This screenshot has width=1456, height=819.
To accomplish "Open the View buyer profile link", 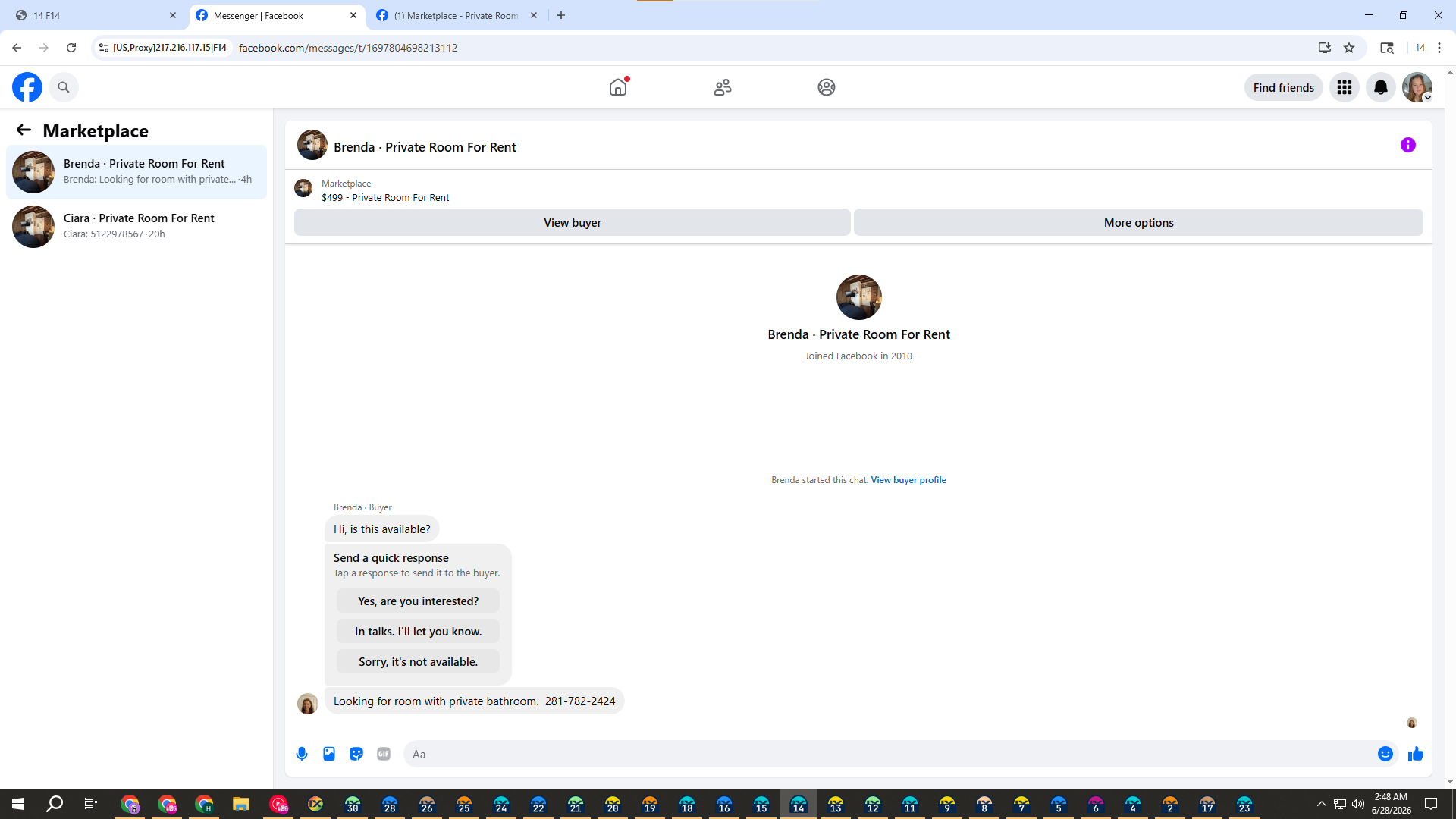I will click(908, 480).
